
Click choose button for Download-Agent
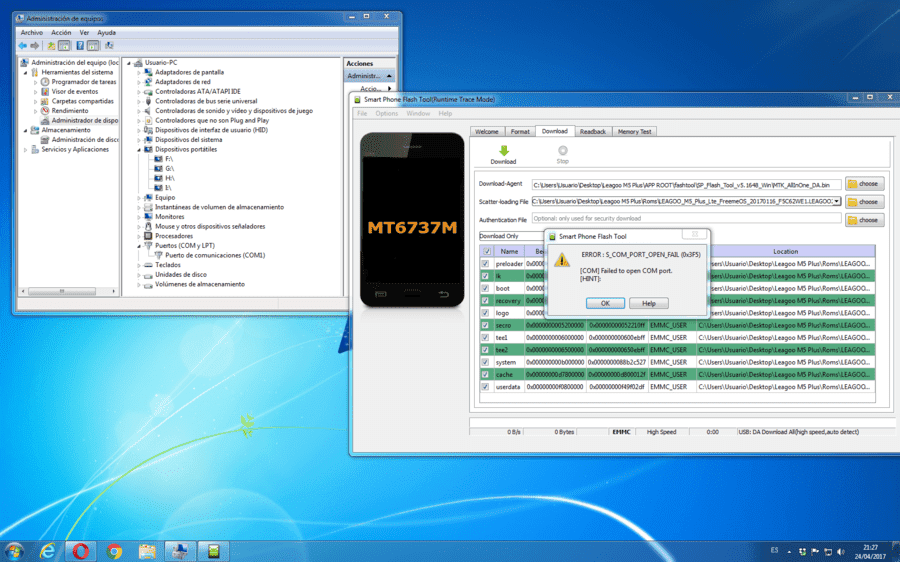coord(864,184)
